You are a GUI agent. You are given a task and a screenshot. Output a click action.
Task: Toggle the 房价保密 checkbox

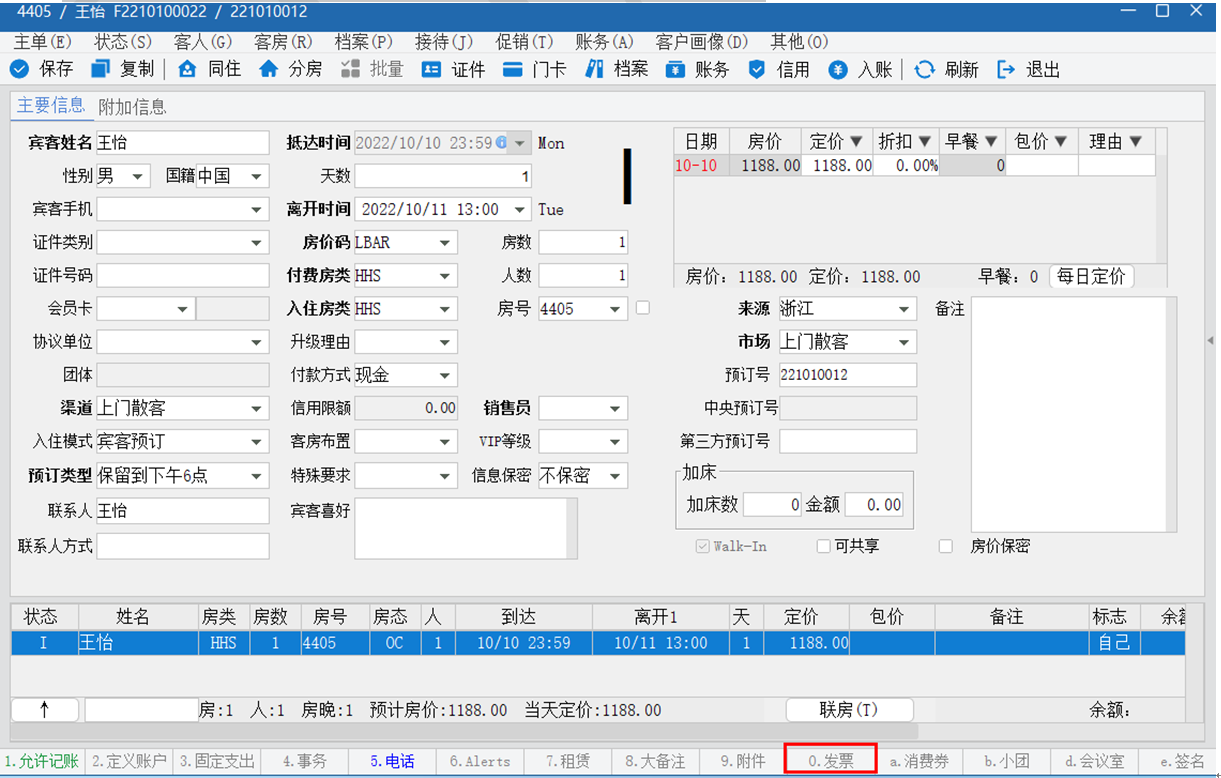click(x=945, y=546)
